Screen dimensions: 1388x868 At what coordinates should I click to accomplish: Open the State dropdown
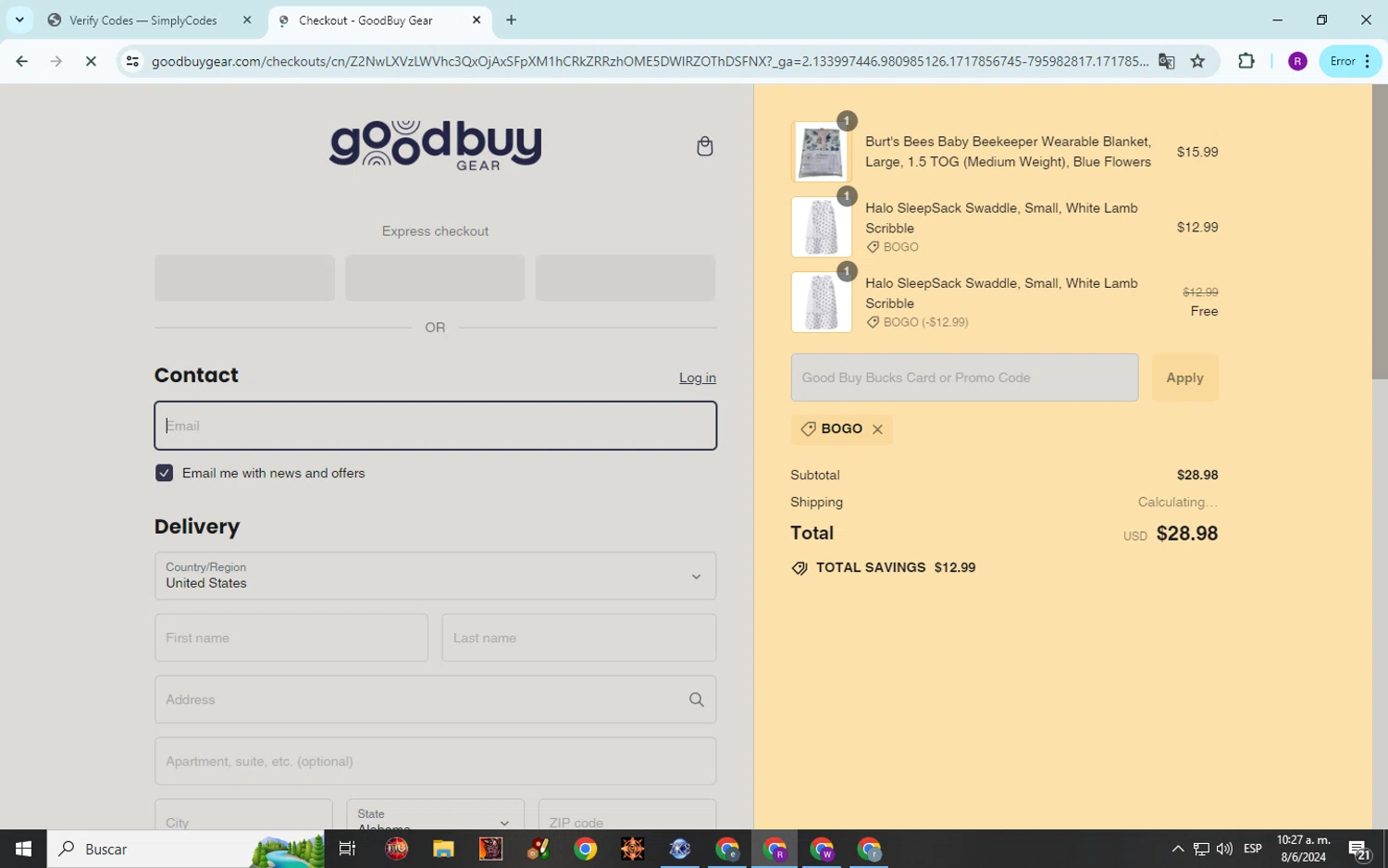[435, 815]
